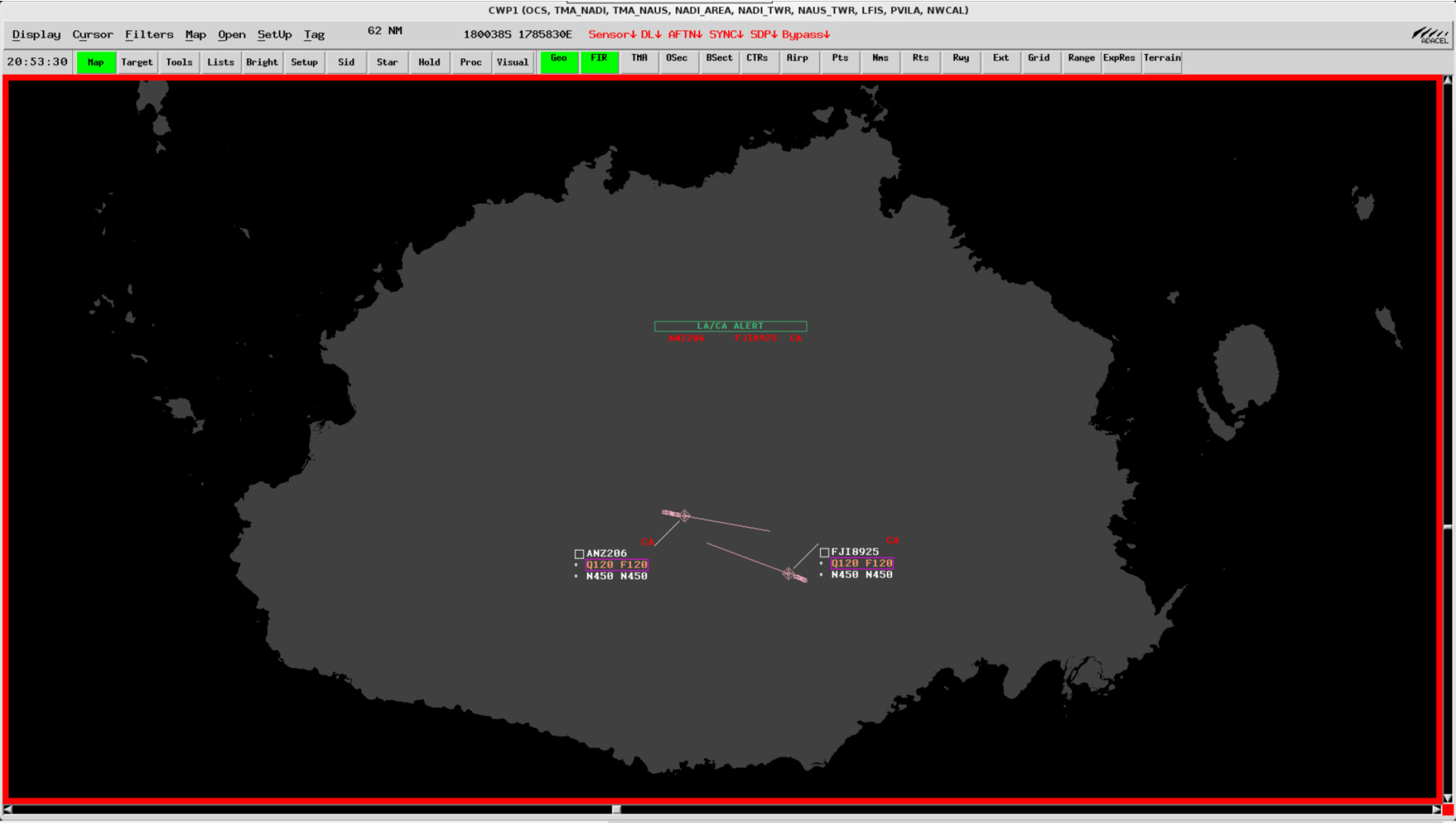
Task: Open the Filters menu
Action: tap(149, 34)
